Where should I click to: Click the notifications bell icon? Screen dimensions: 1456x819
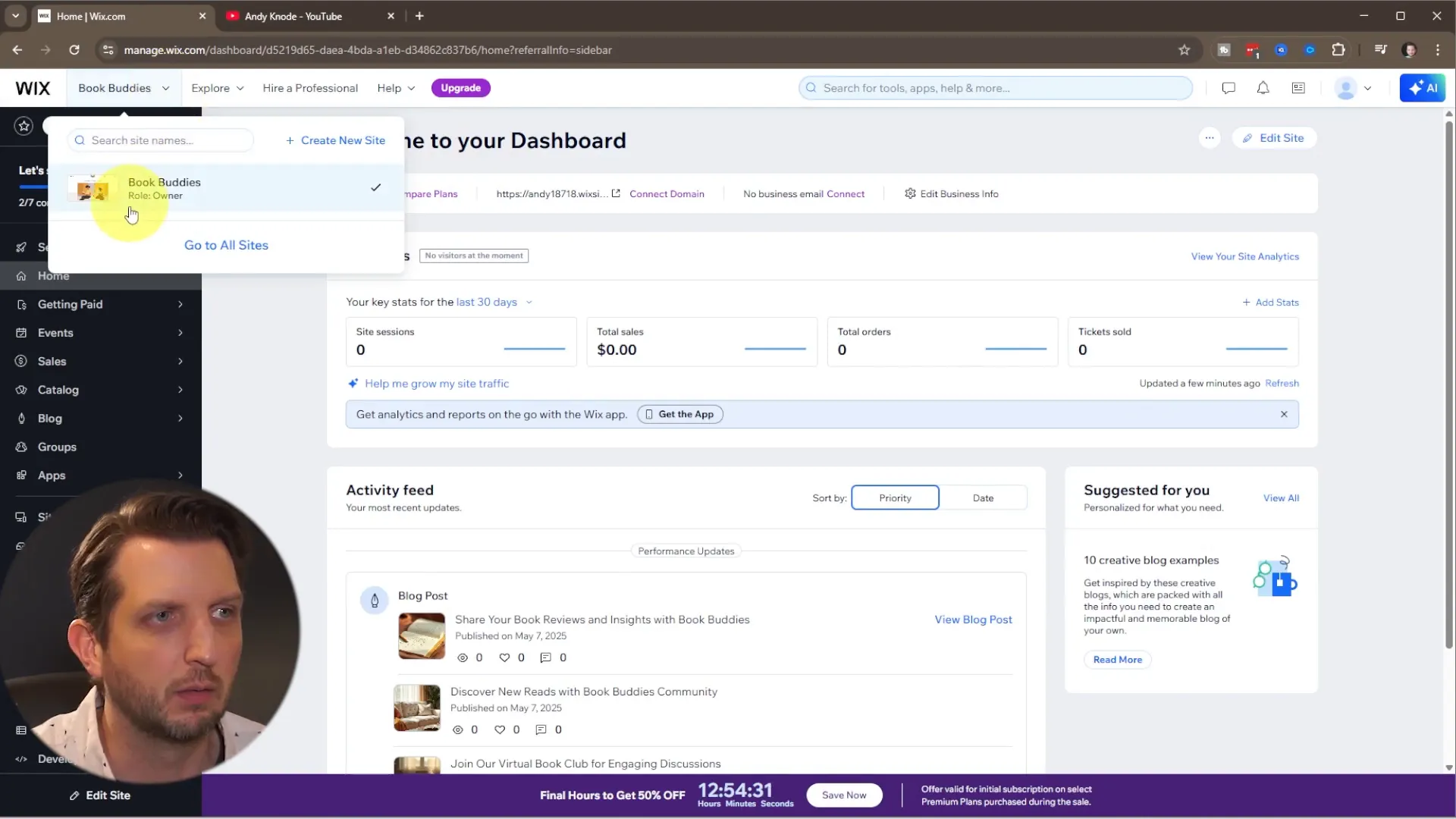pos(1263,88)
